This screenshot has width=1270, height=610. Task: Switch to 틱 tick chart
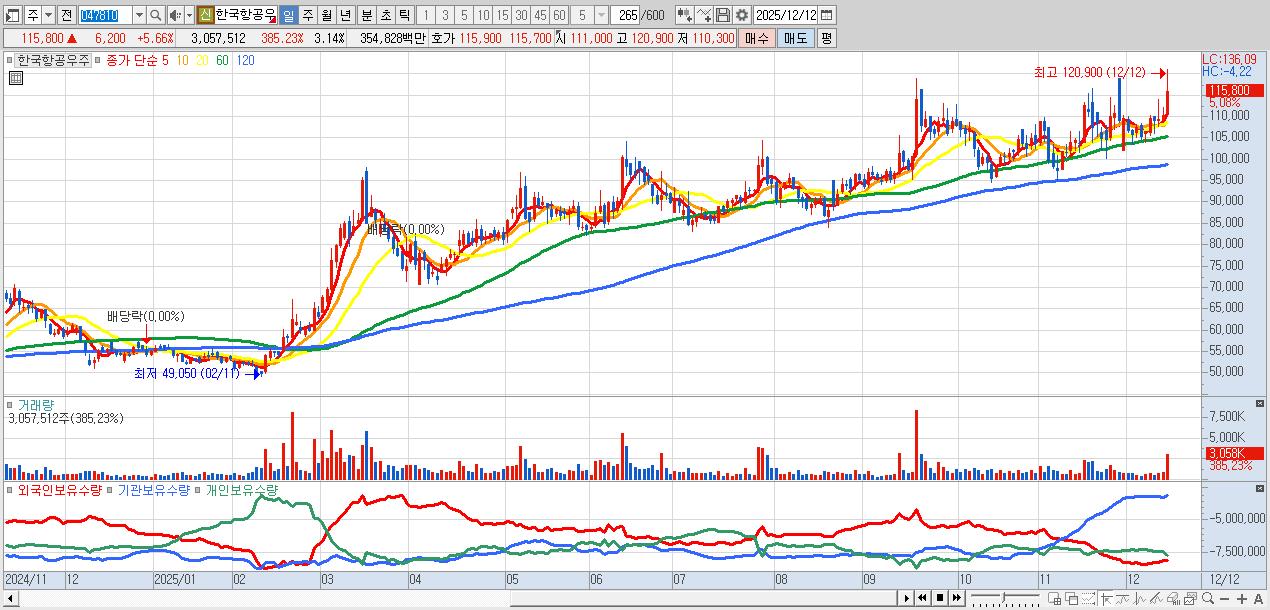coord(404,15)
